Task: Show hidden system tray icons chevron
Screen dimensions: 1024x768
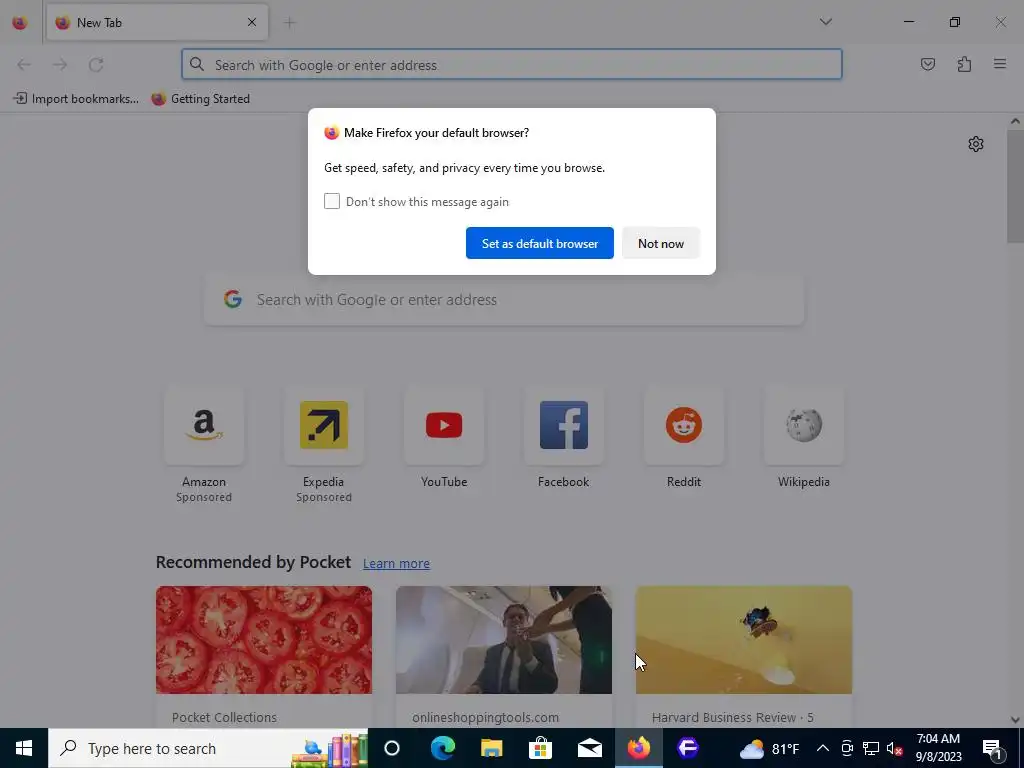Action: 823,748
